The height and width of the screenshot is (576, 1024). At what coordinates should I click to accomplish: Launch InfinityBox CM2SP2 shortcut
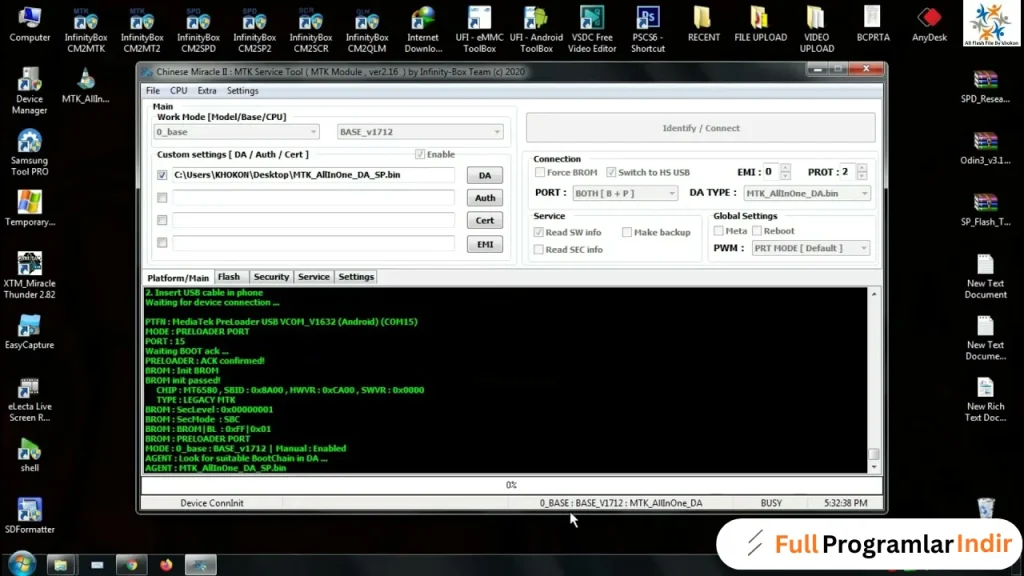254,30
